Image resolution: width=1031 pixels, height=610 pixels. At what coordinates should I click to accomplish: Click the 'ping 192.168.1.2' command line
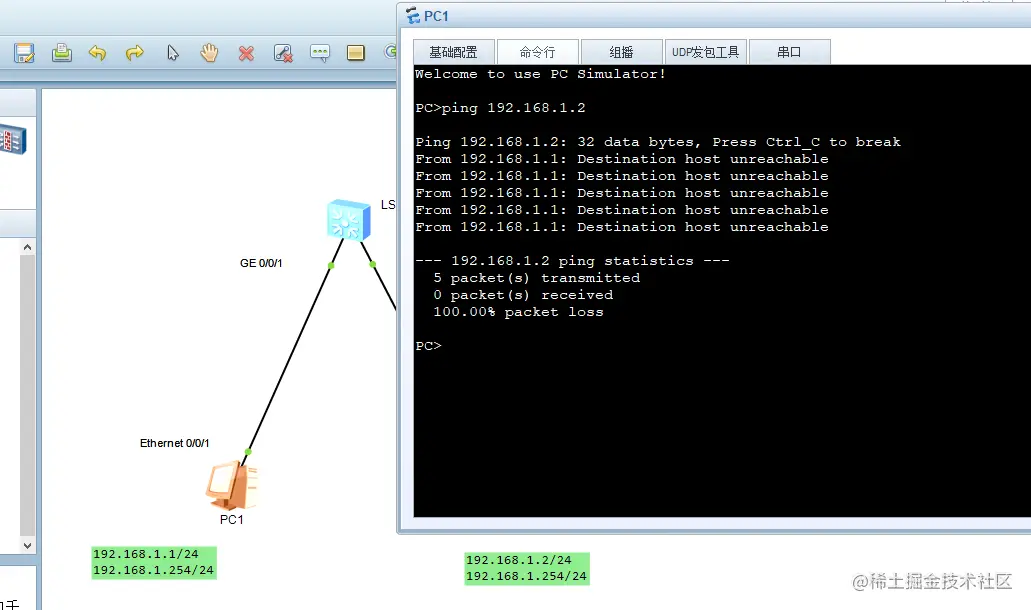500,108
